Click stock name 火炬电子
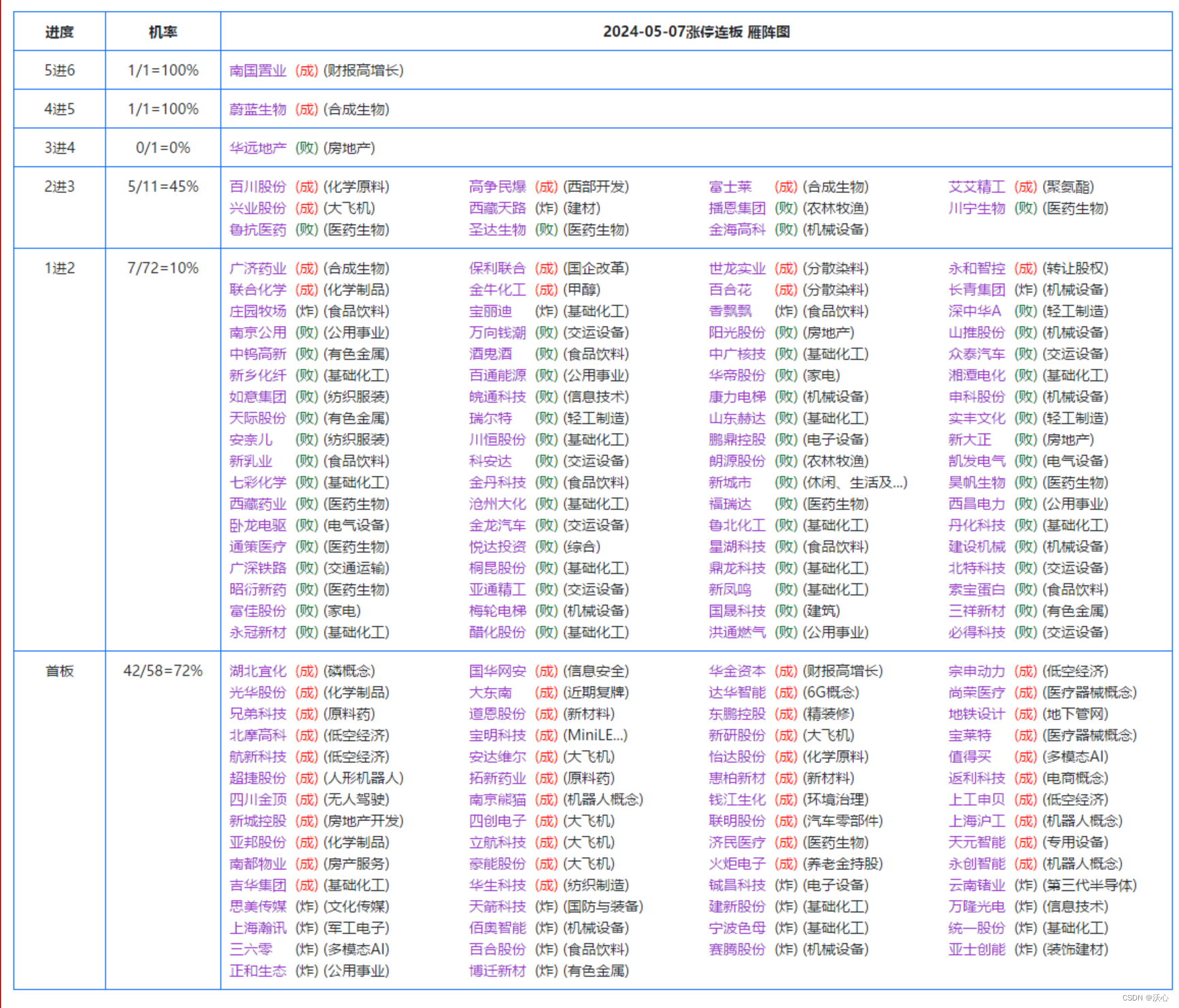Viewport: 1179px width, 1008px height. tap(737, 864)
